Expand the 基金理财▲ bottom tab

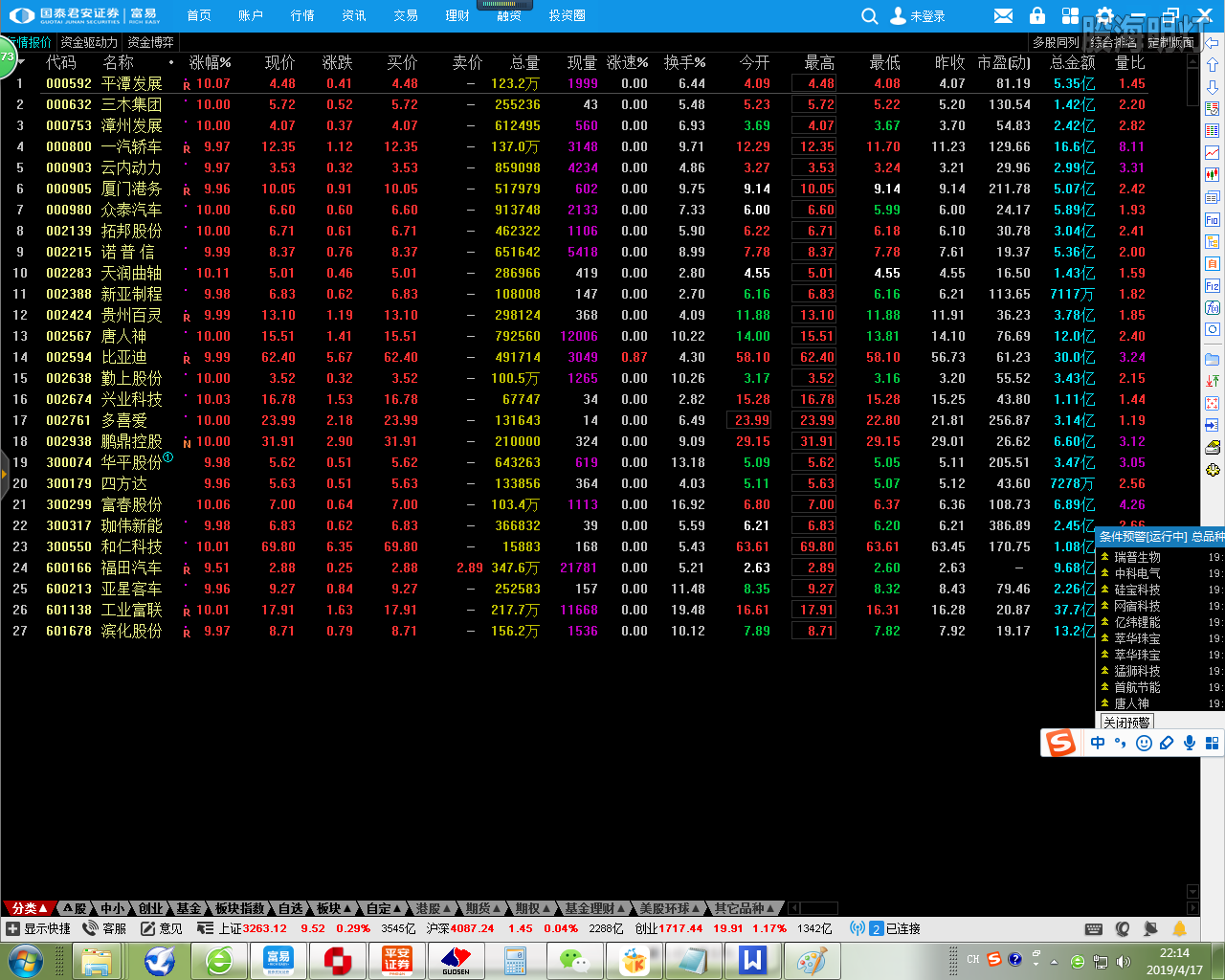[x=594, y=908]
